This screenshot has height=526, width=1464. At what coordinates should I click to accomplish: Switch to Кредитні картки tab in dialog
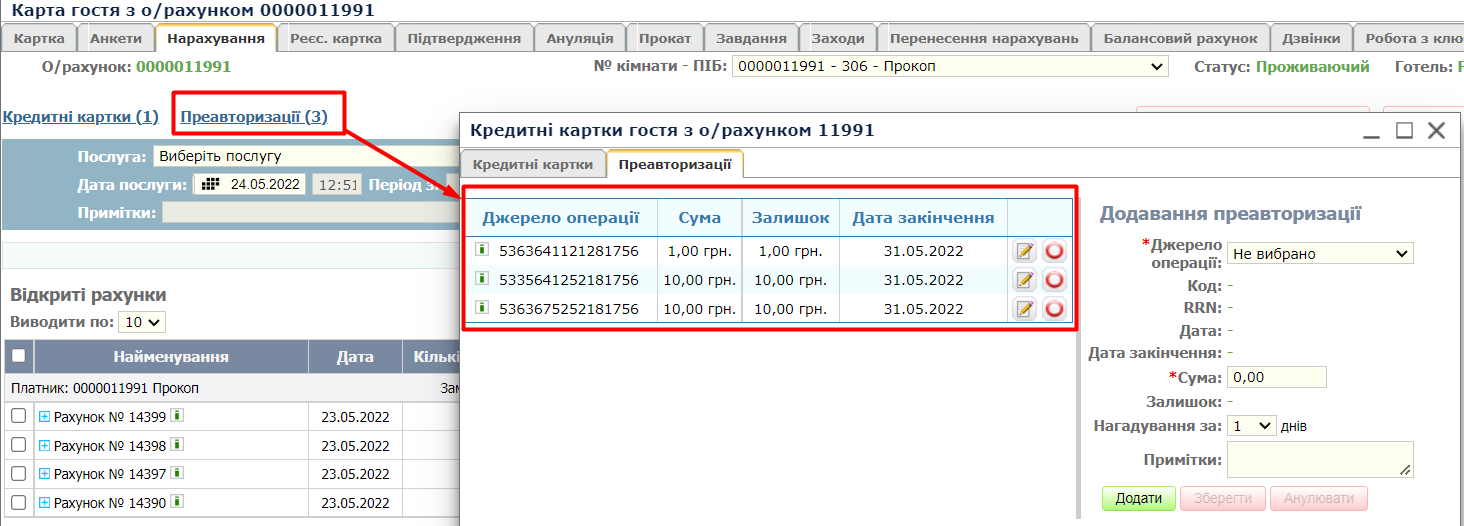[532, 164]
